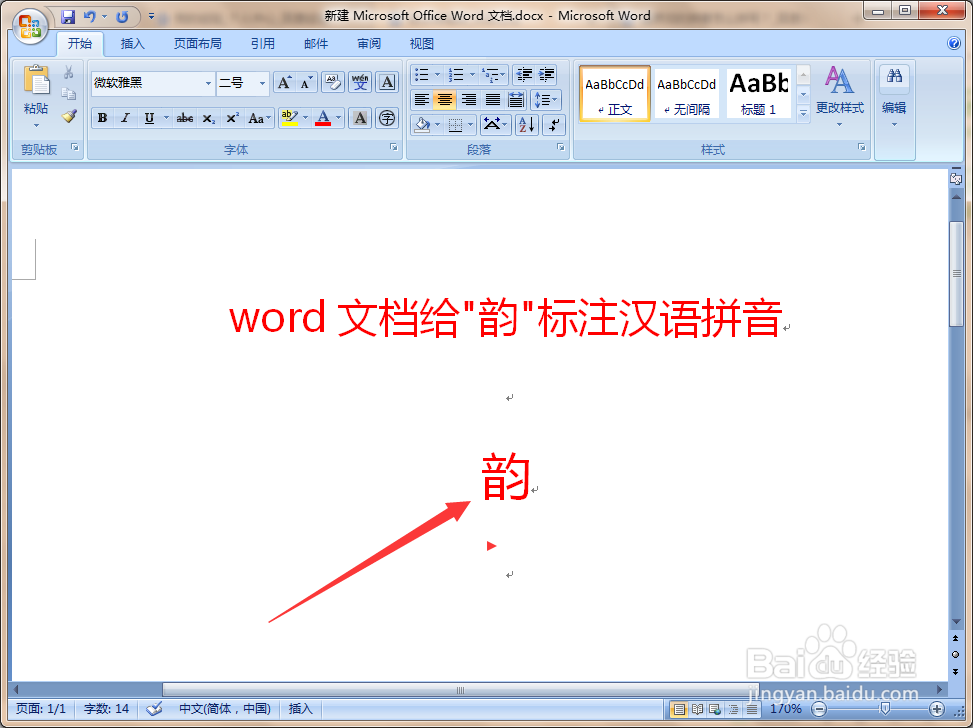
Task: Click the horizontal scrollbar thumb
Action: click(x=459, y=690)
